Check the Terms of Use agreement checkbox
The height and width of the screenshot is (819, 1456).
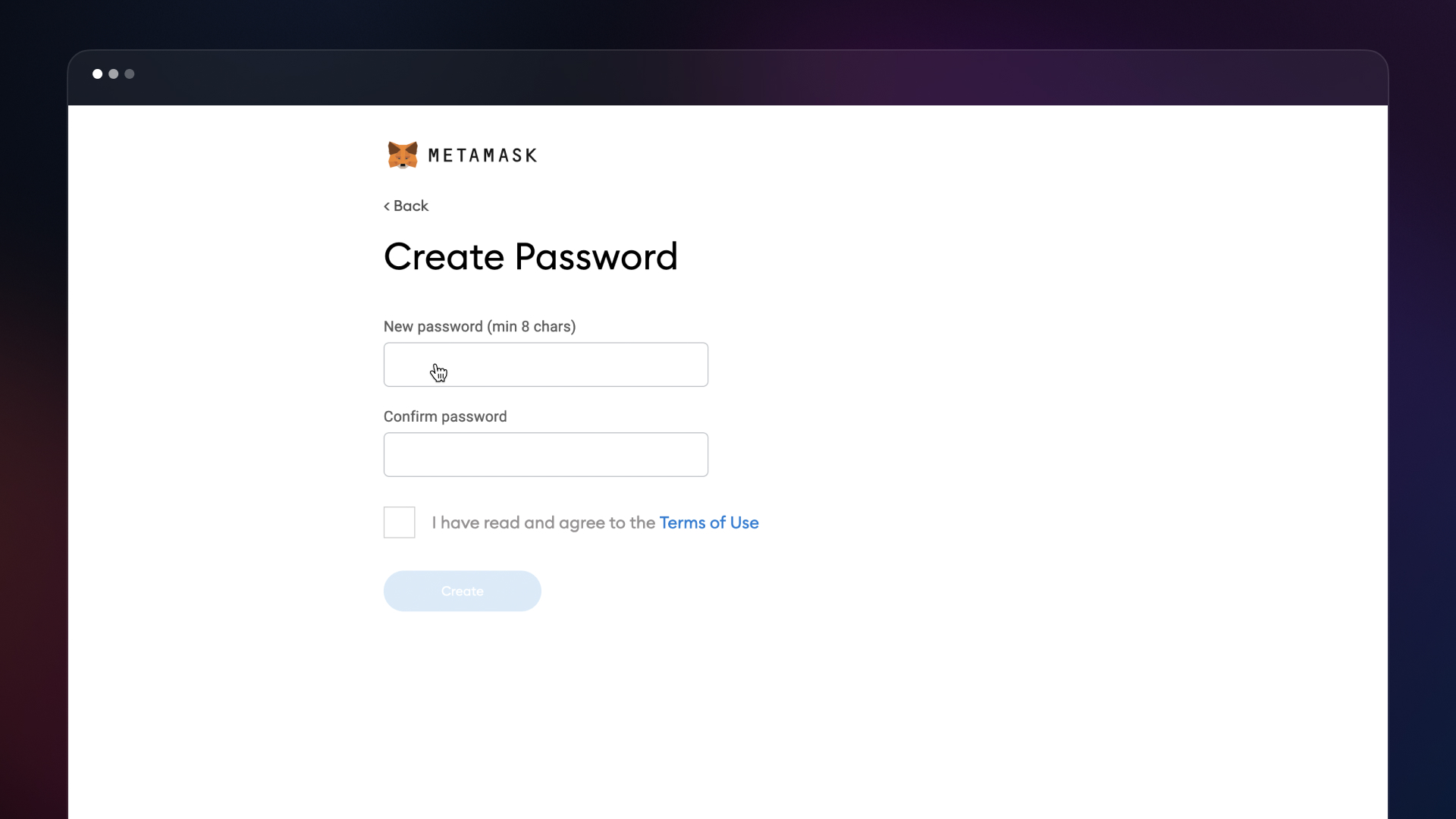point(399,522)
